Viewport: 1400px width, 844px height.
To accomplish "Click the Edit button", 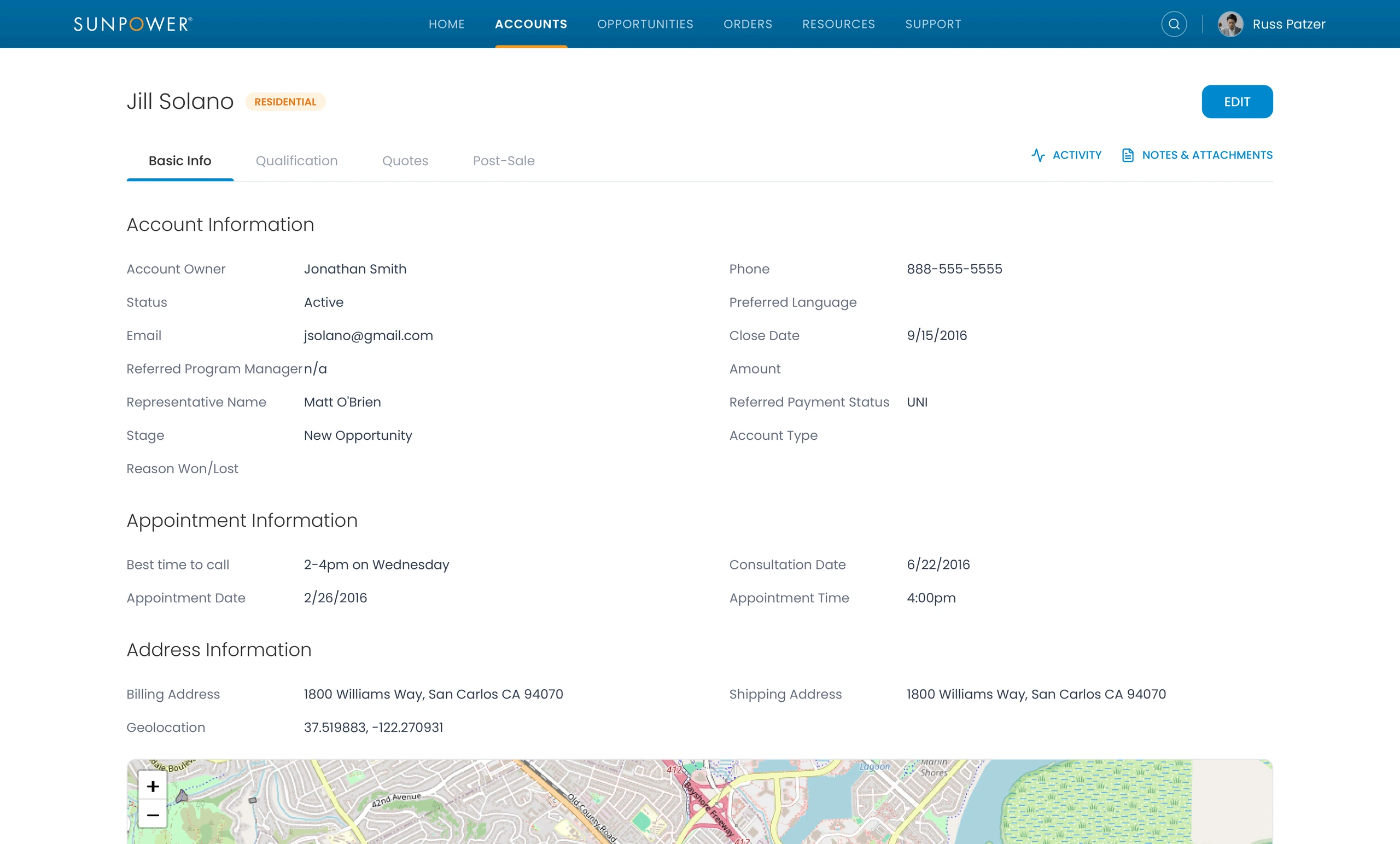I will pos(1238,102).
